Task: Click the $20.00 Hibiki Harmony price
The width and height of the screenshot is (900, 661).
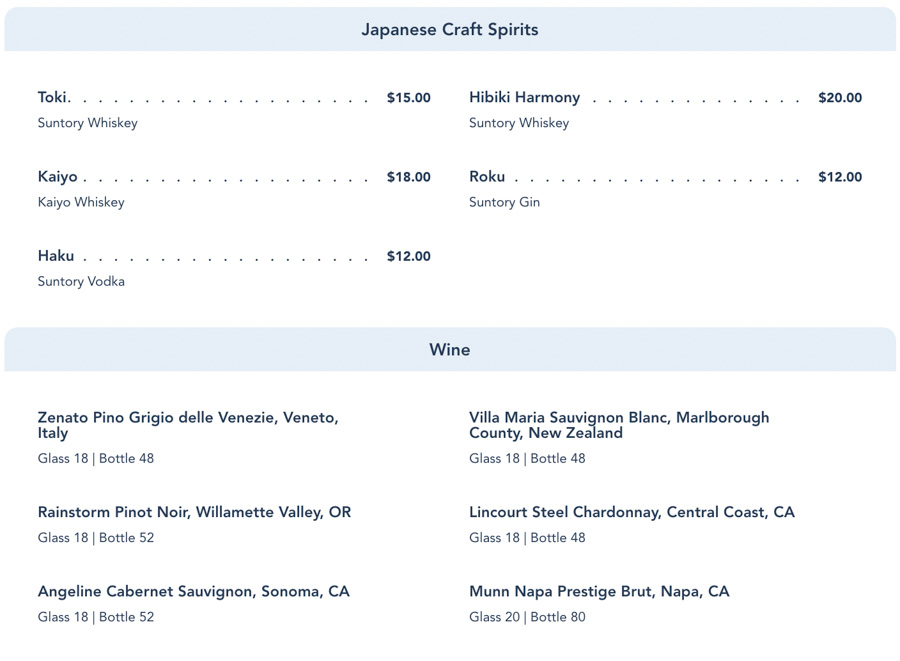Action: pos(839,98)
